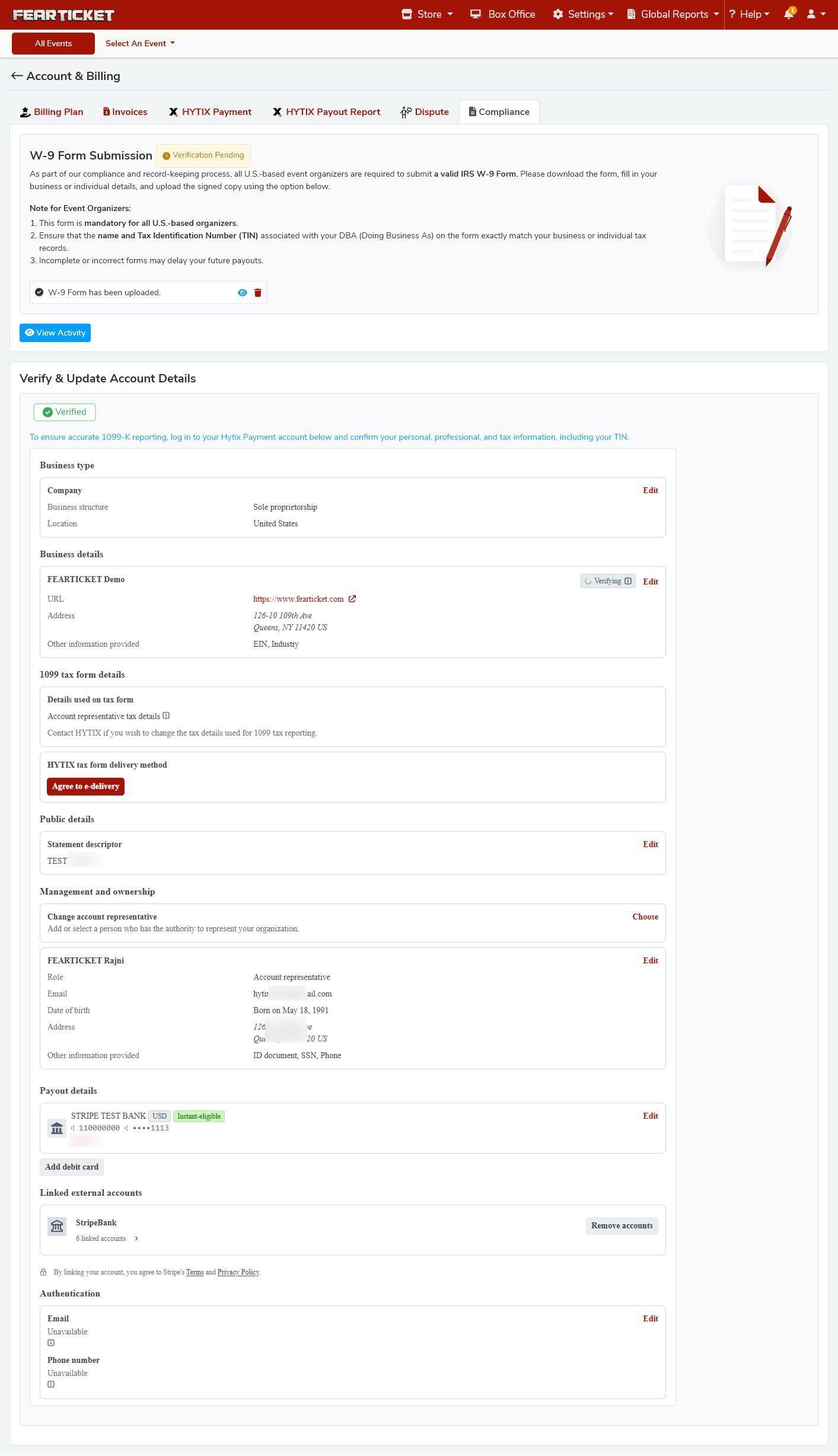Screen dimensions: 838x1456
Task: Go back using the Account & Billing arrow
Action: coord(17,76)
